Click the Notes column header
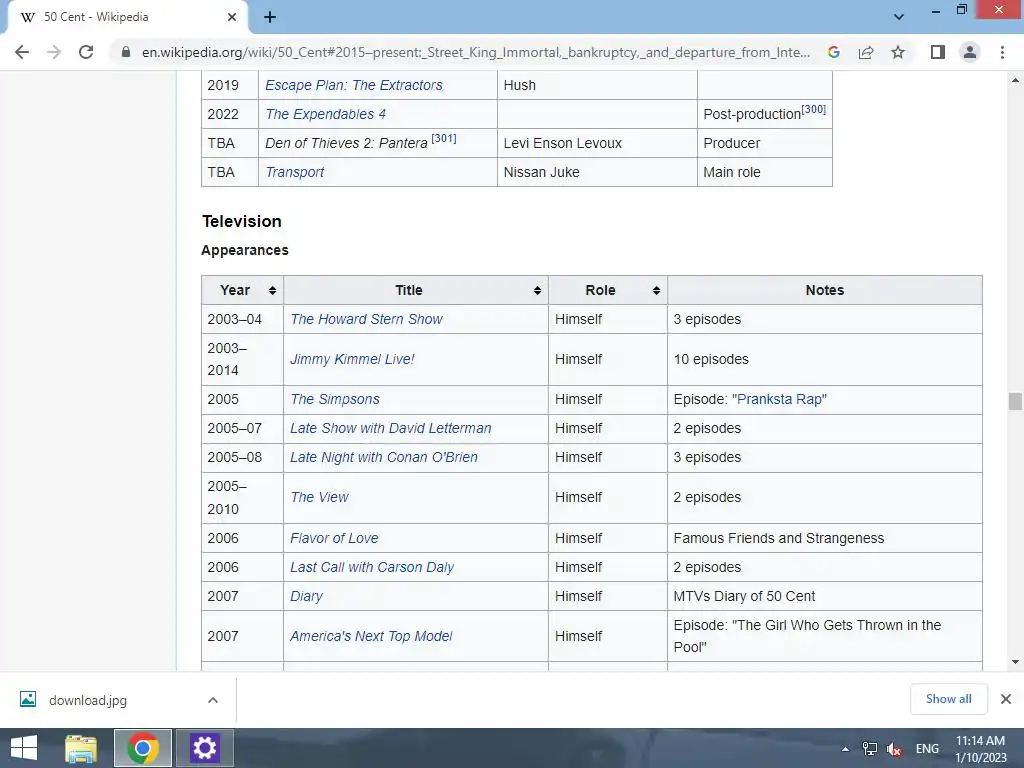 (x=825, y=290)
